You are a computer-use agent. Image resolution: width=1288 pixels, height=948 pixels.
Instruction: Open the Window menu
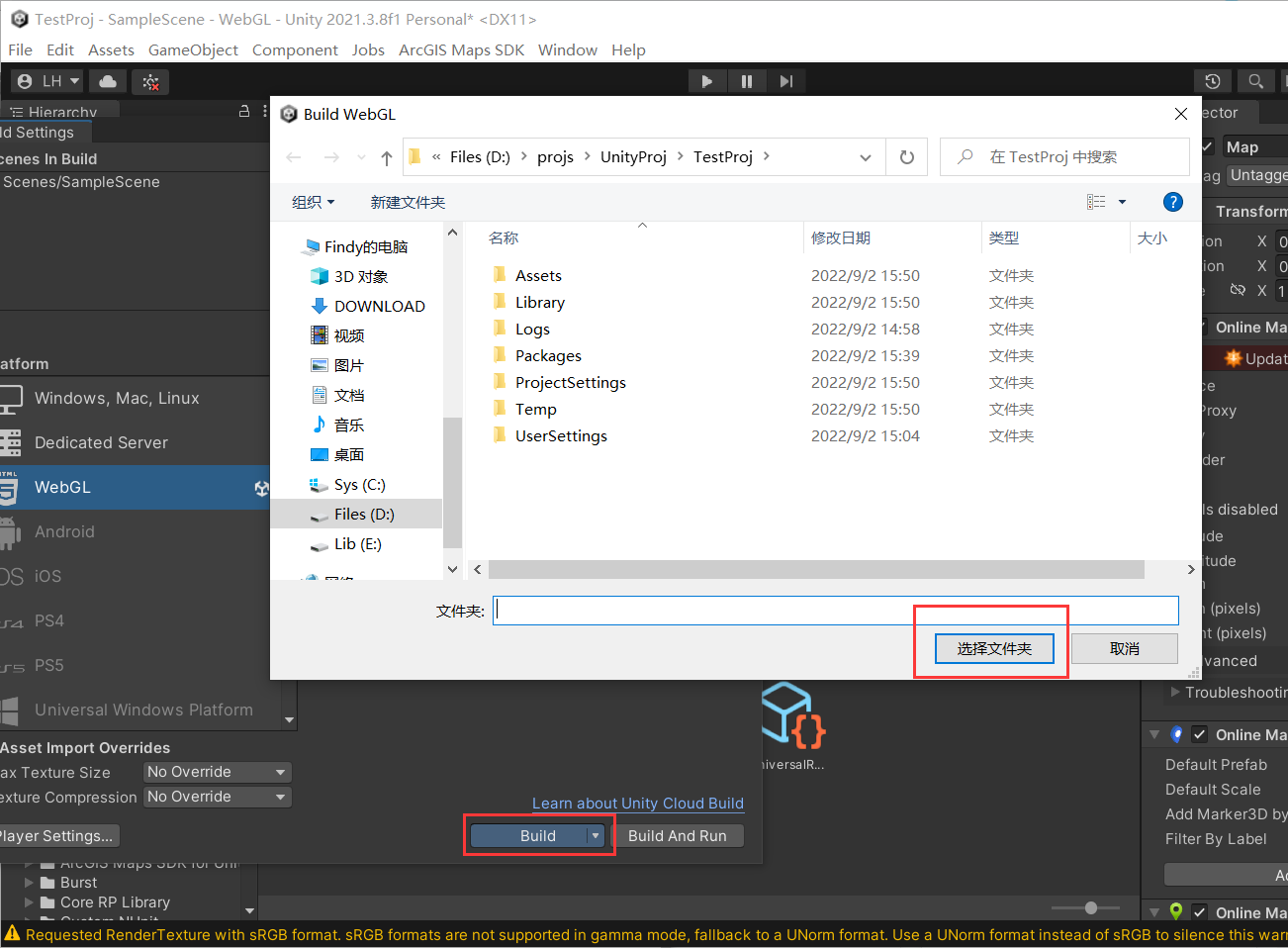568,49
